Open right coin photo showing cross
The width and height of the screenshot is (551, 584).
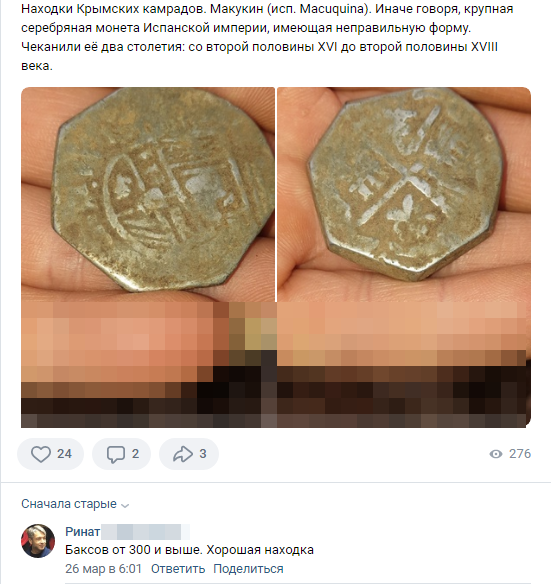[404, 194]
